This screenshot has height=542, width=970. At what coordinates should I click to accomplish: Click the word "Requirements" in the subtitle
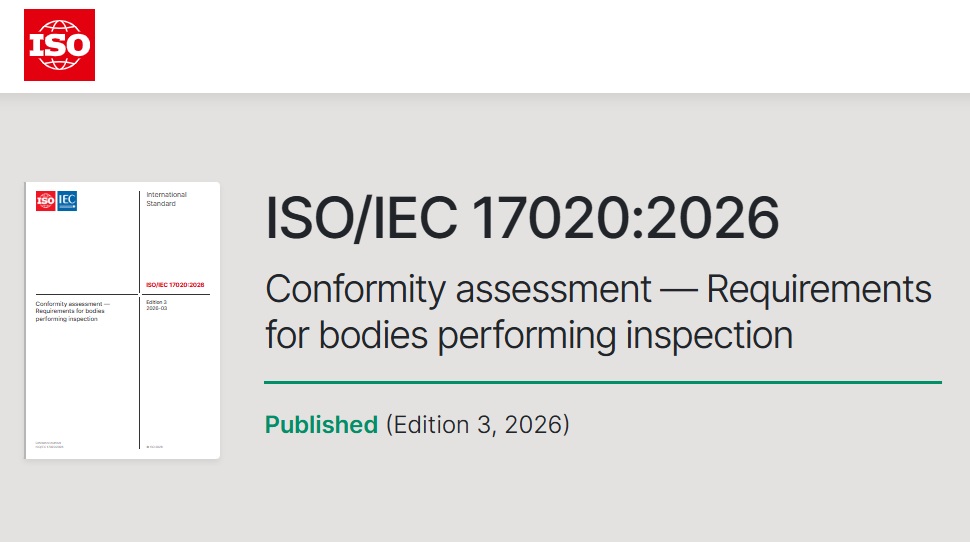point(819,289)
